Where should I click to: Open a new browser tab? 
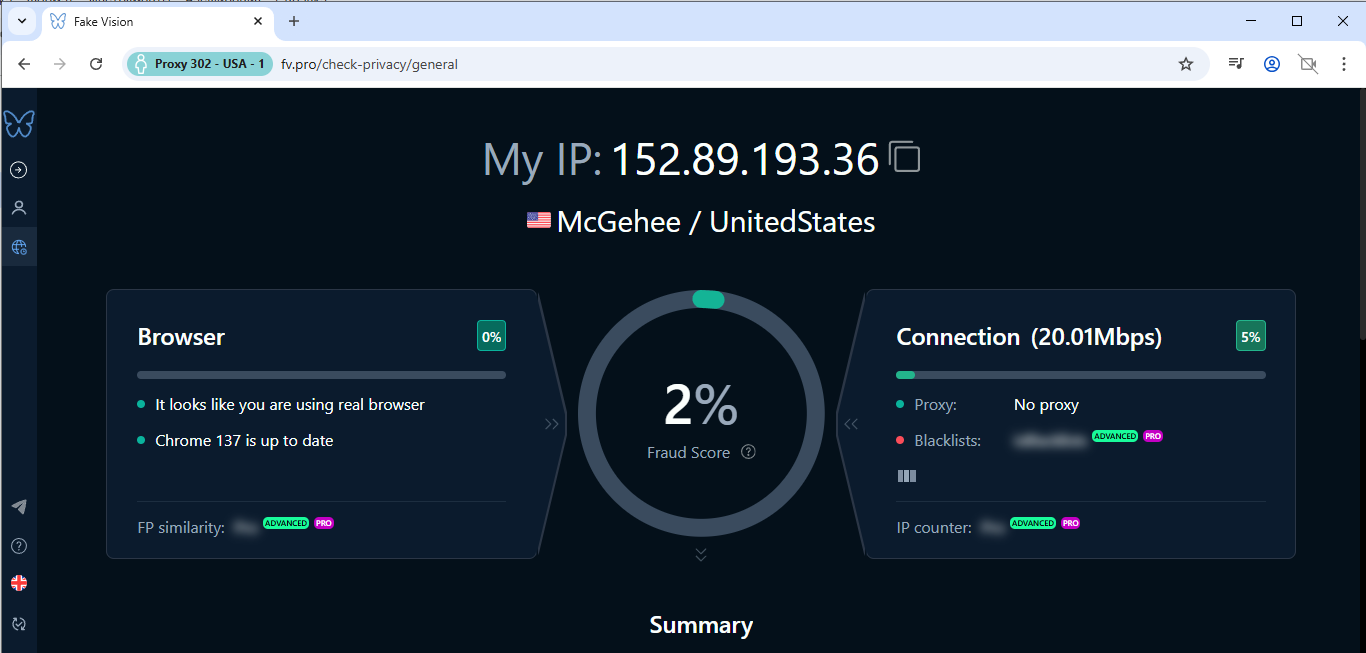click(x=294, y=21)
